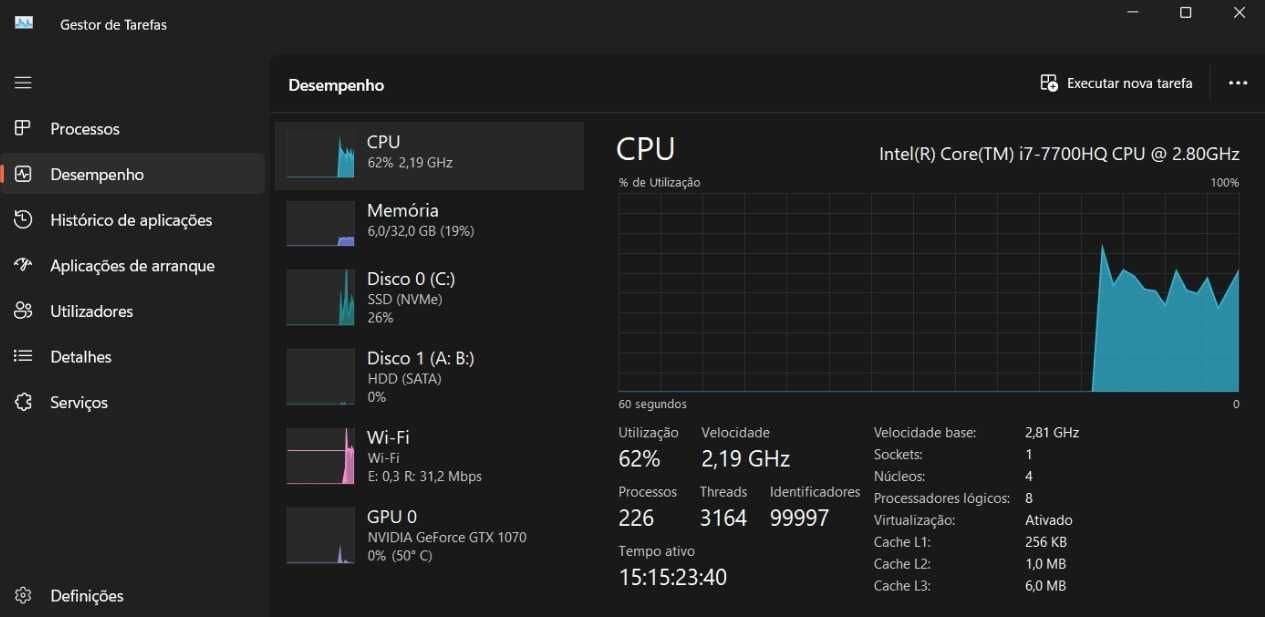
Task: Minimize the Gestor de Tarefas window
Action: 1133,12
